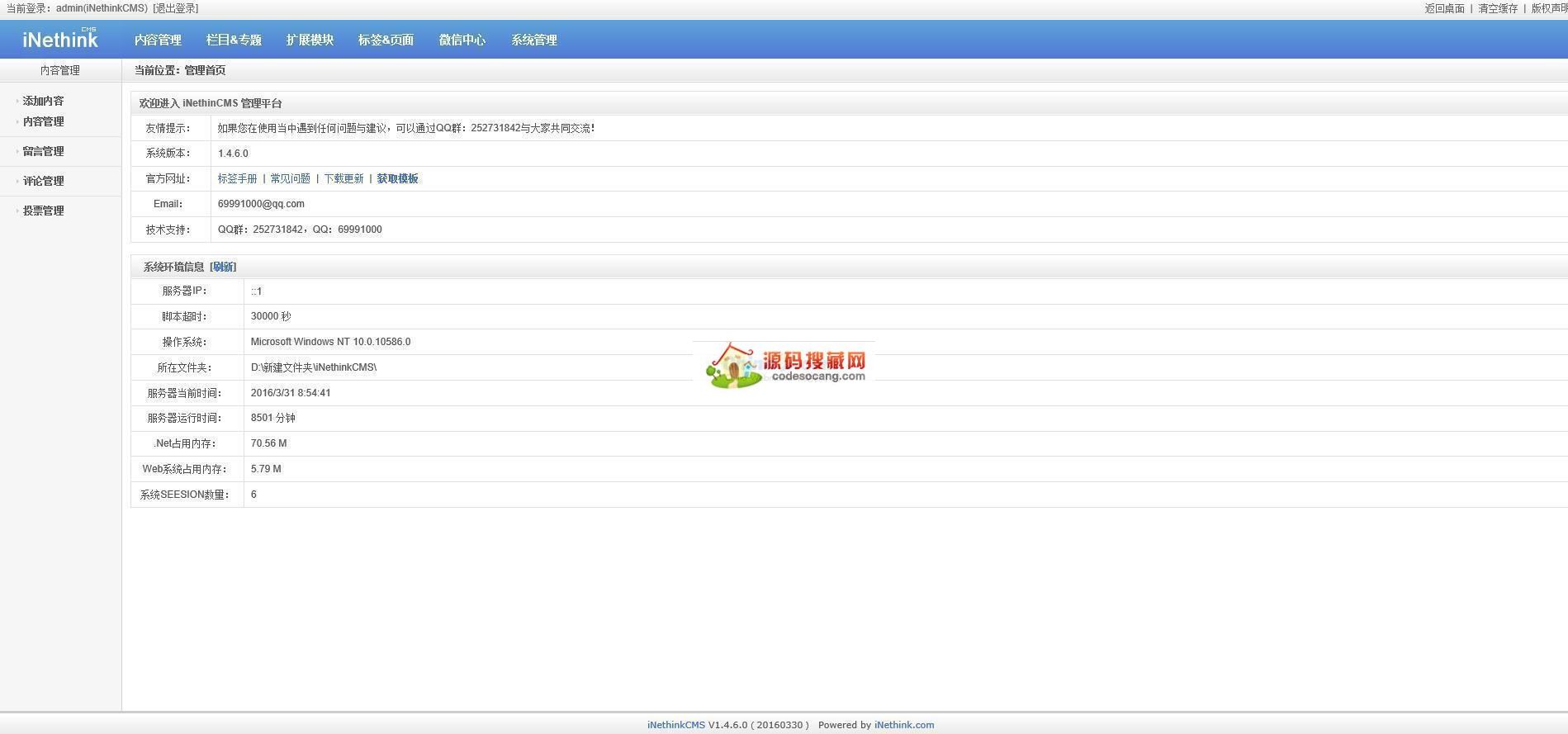
Task: Click the 当前位置: 管理首页 breadcrumb
Action: point(180,70)
